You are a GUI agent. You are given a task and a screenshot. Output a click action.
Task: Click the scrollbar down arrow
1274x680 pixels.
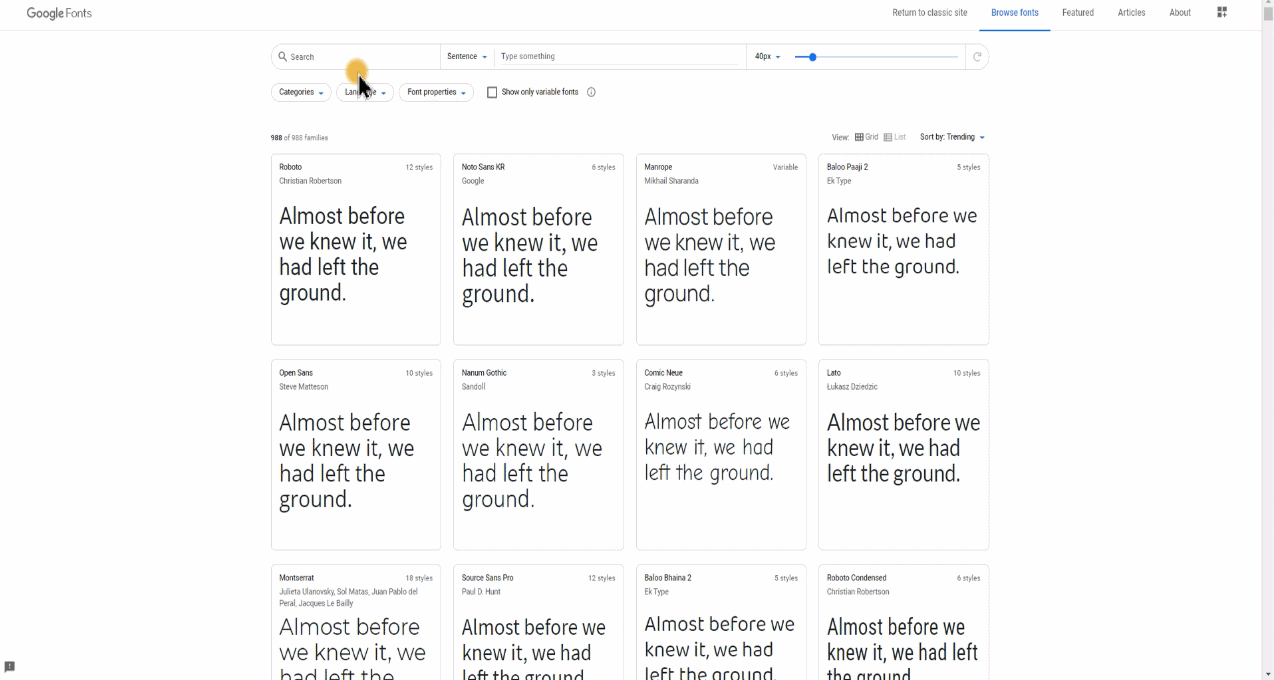pos(1268,674)
